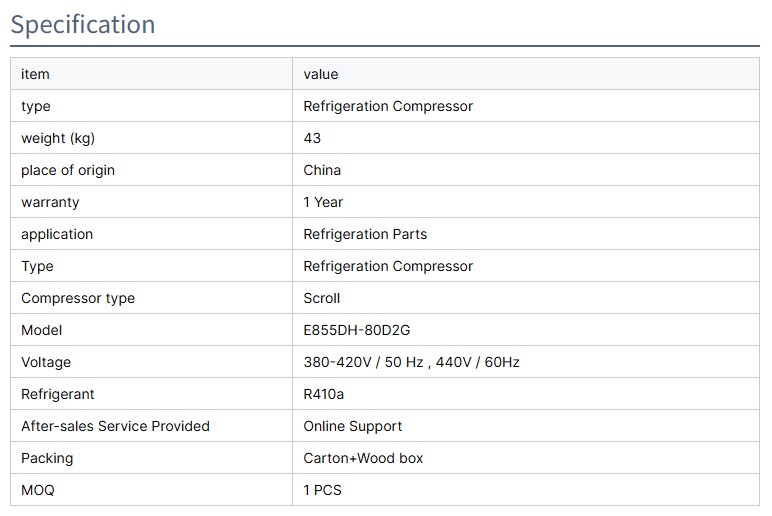The height and width of the screenshot is (516, 772).
Task: Click "After-sales Service Provided" label
Action: point(115,426)
